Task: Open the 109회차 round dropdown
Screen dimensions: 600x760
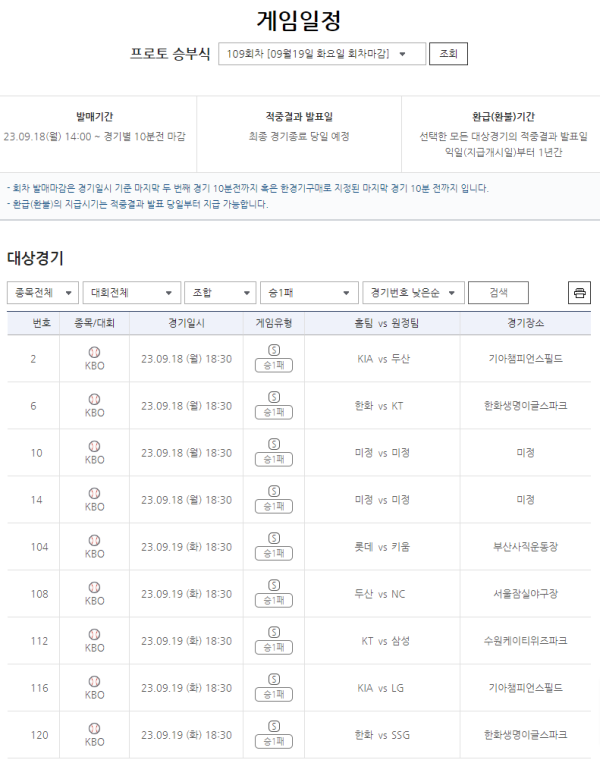Action: (x=322, y=54)
